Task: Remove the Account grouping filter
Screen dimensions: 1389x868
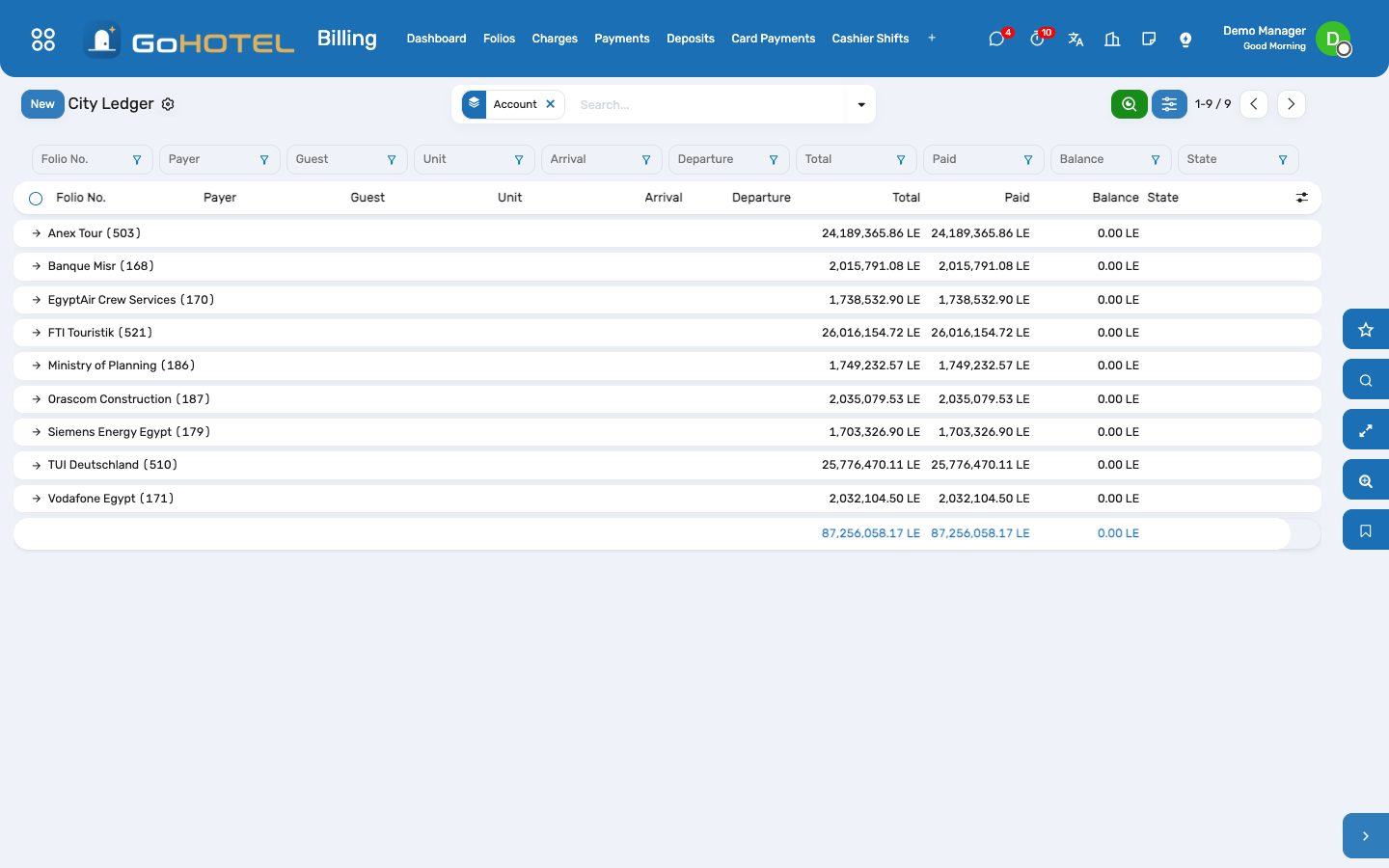Action: [x=551, y=104]
